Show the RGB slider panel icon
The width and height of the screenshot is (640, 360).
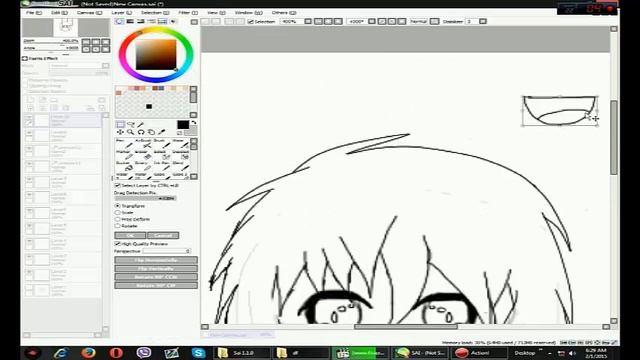click(130, 21)
